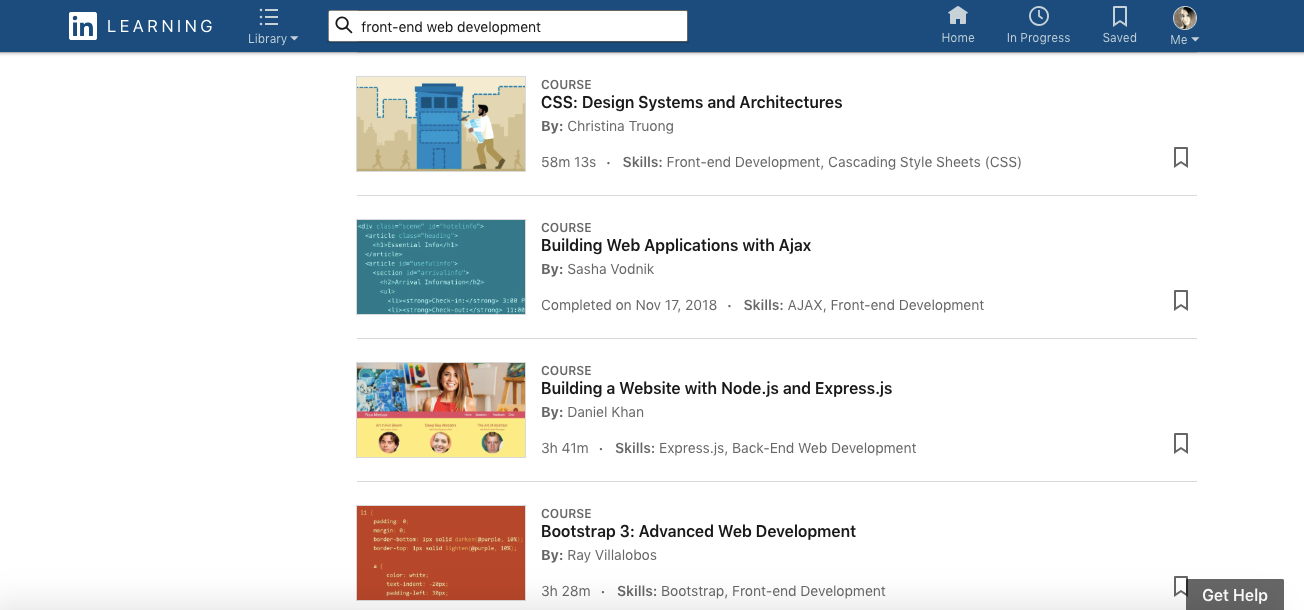Click AJAX, Front-end Development skills text
The height and width of the screenshot is (610, 1304).
pos(886,305)
